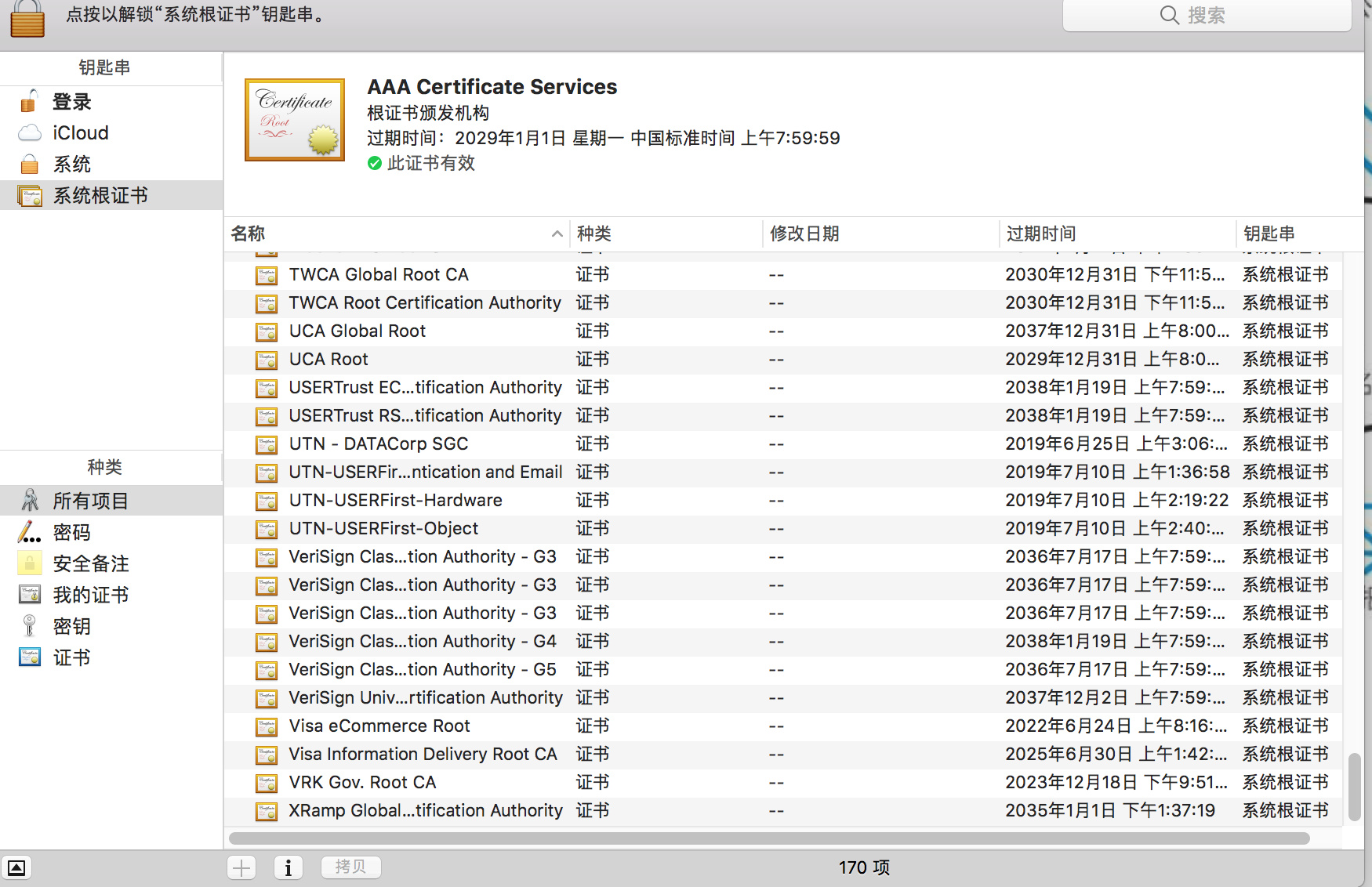Image resolution: width=1372 pixels, height=887 pixels.
Task: Select UCA Global Root certificate
Action: point(782,331)
